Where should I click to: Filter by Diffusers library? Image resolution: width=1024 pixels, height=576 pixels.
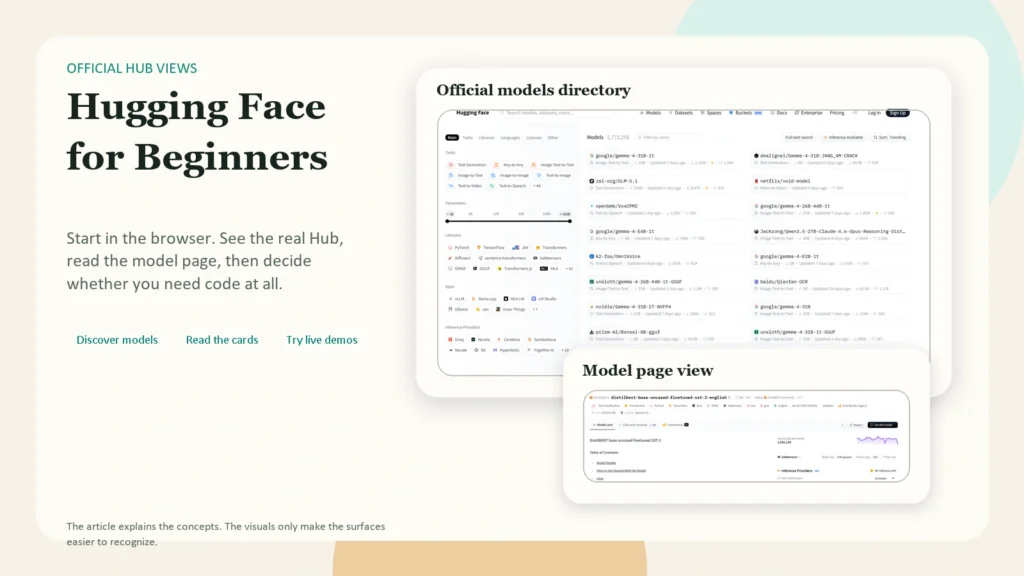(460, 258)
